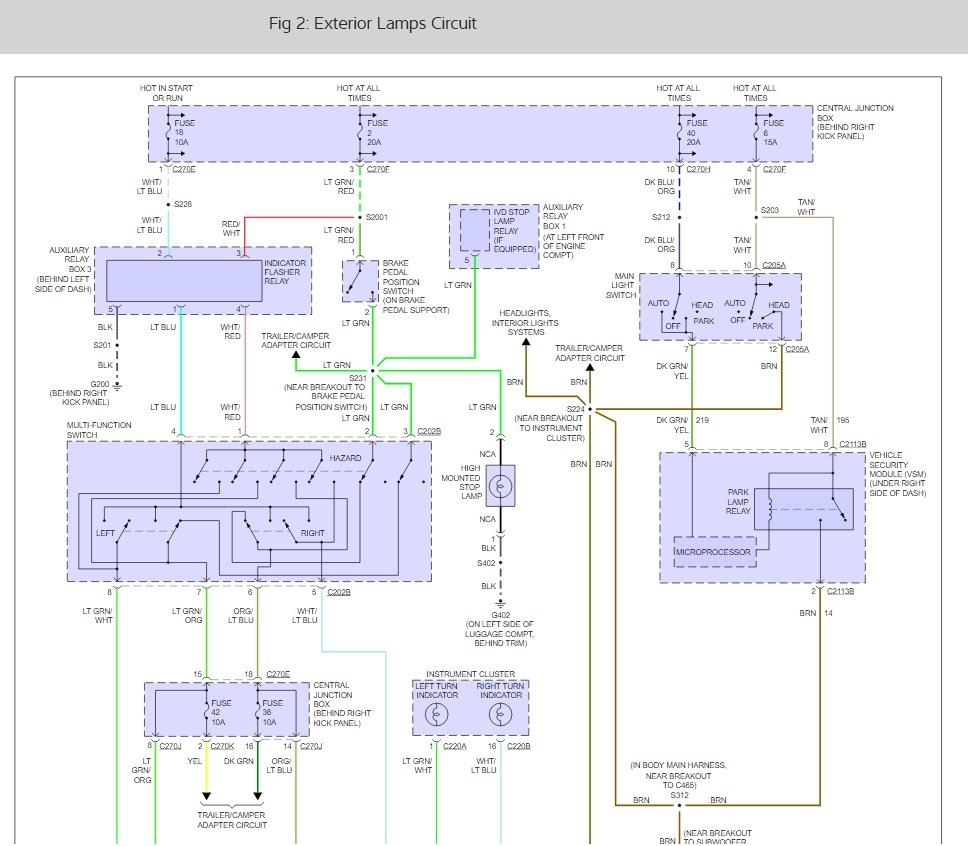The image size is (968, 846).
Task: Click the 'YEL' wire label
Action: [x=194, y=761]
